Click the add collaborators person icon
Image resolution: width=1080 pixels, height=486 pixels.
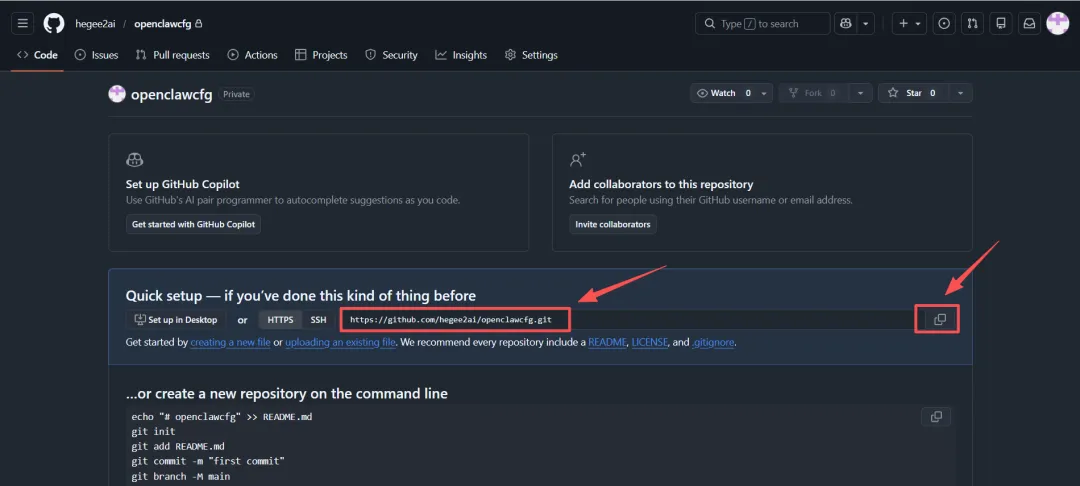(578, 160)
